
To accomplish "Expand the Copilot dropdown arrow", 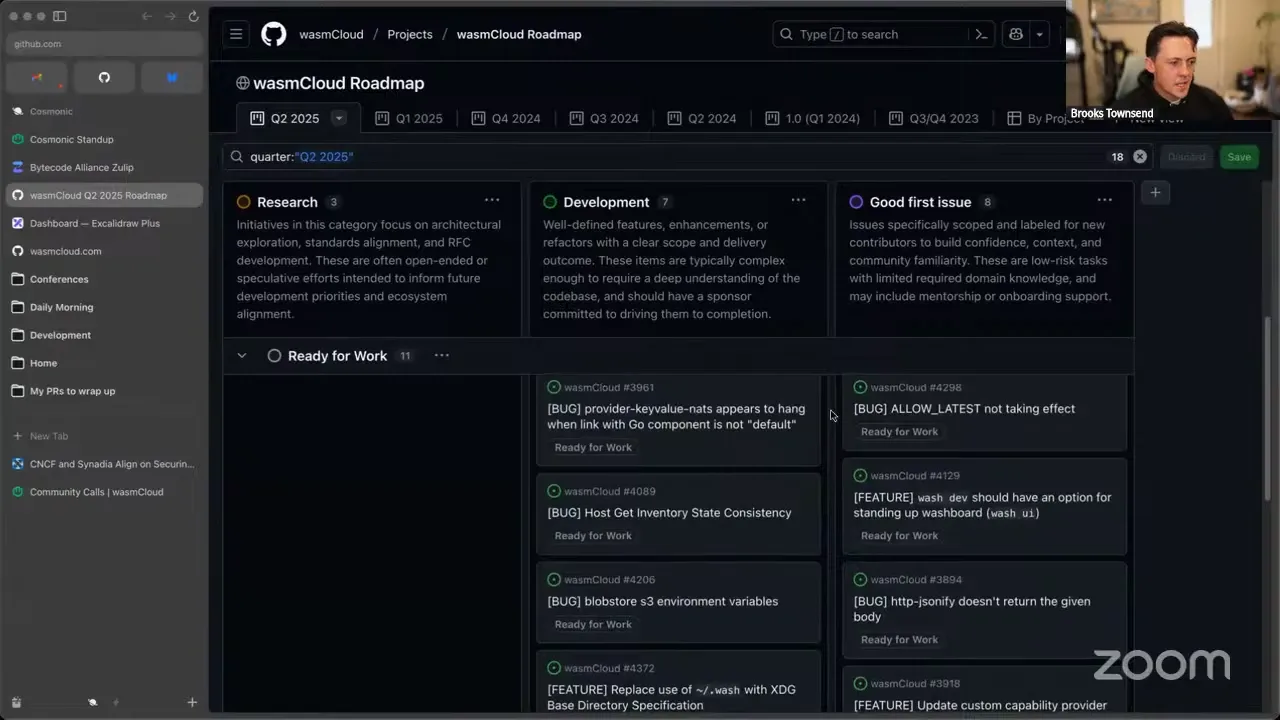I will point(1039,34).
